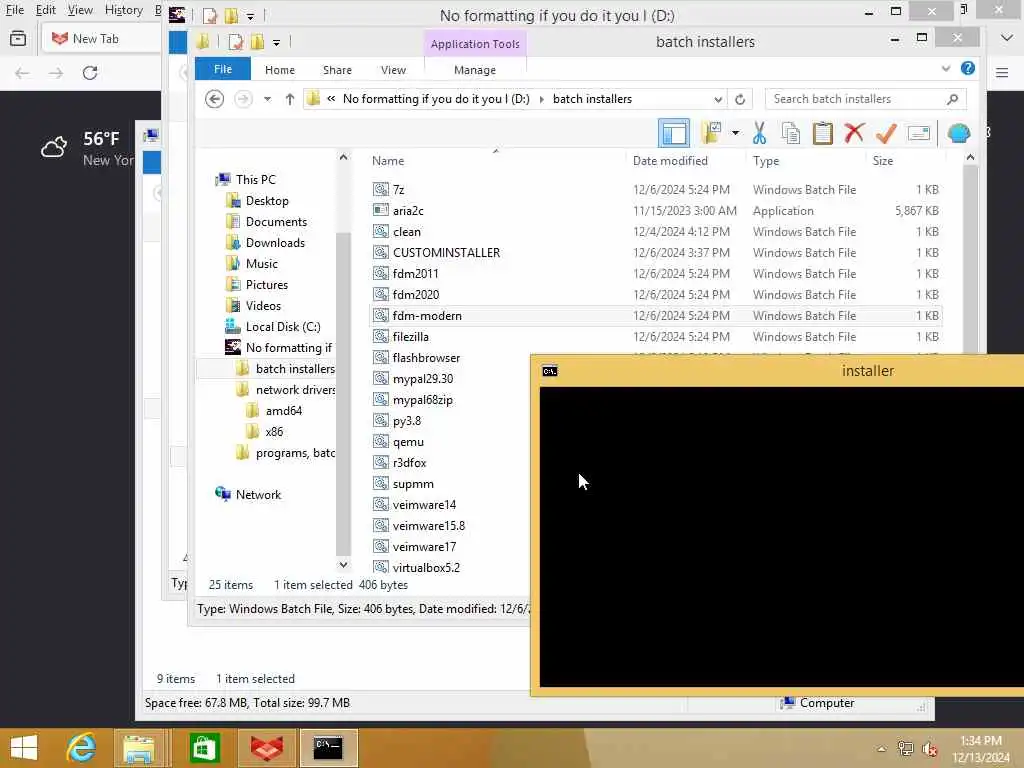Open Windows Store from taskbar
Screen dimensions: 1024x768
(x=204, y=748)
